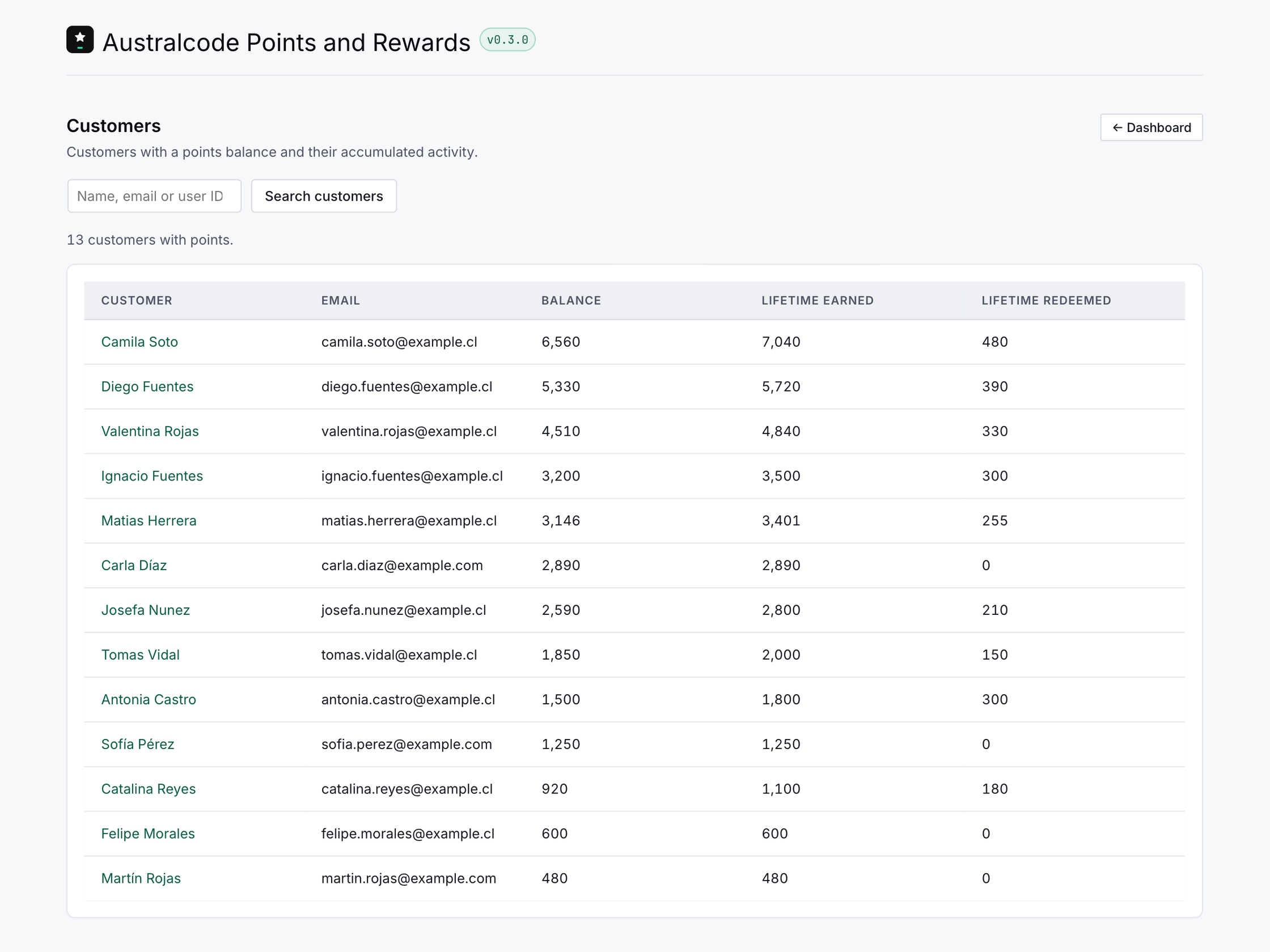The image size is (1270, 952).
Task: Click the 13 customers with points text
Action: click(x=150, y=240)
